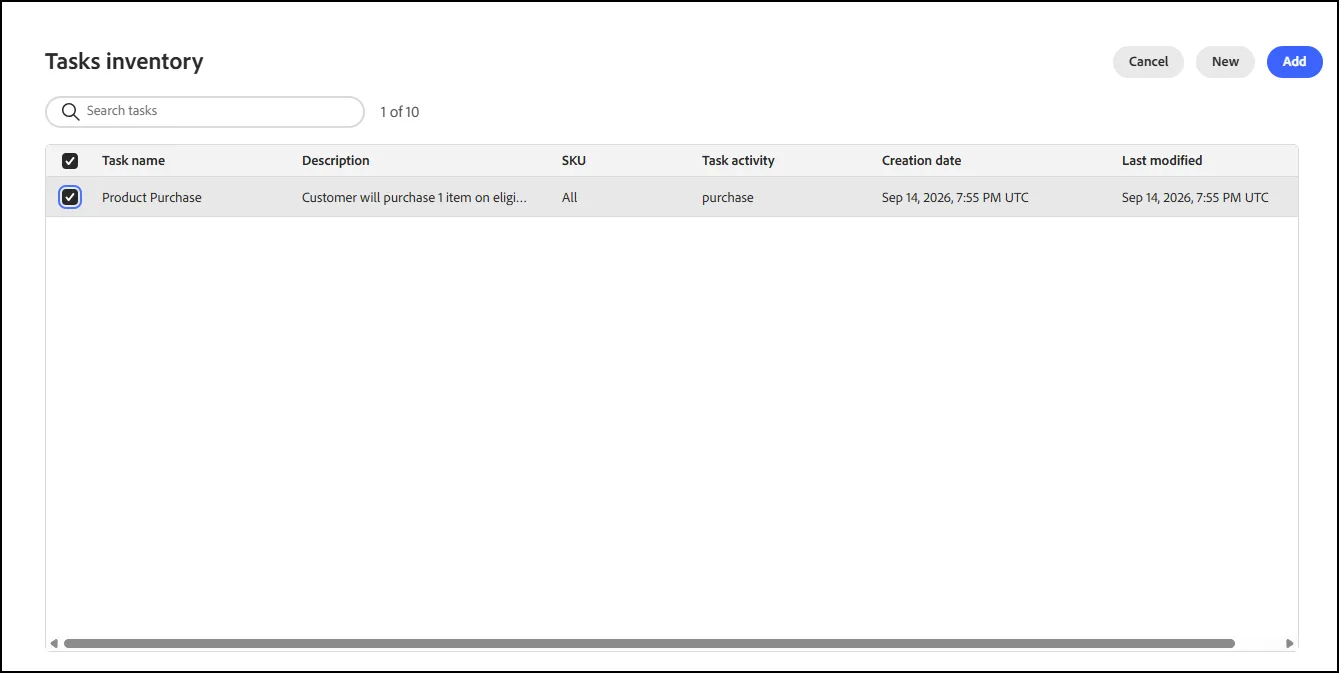This screenshot has height=673, width=1339.
Task: Click the Description column header
Action: click(x=335, y=161)
